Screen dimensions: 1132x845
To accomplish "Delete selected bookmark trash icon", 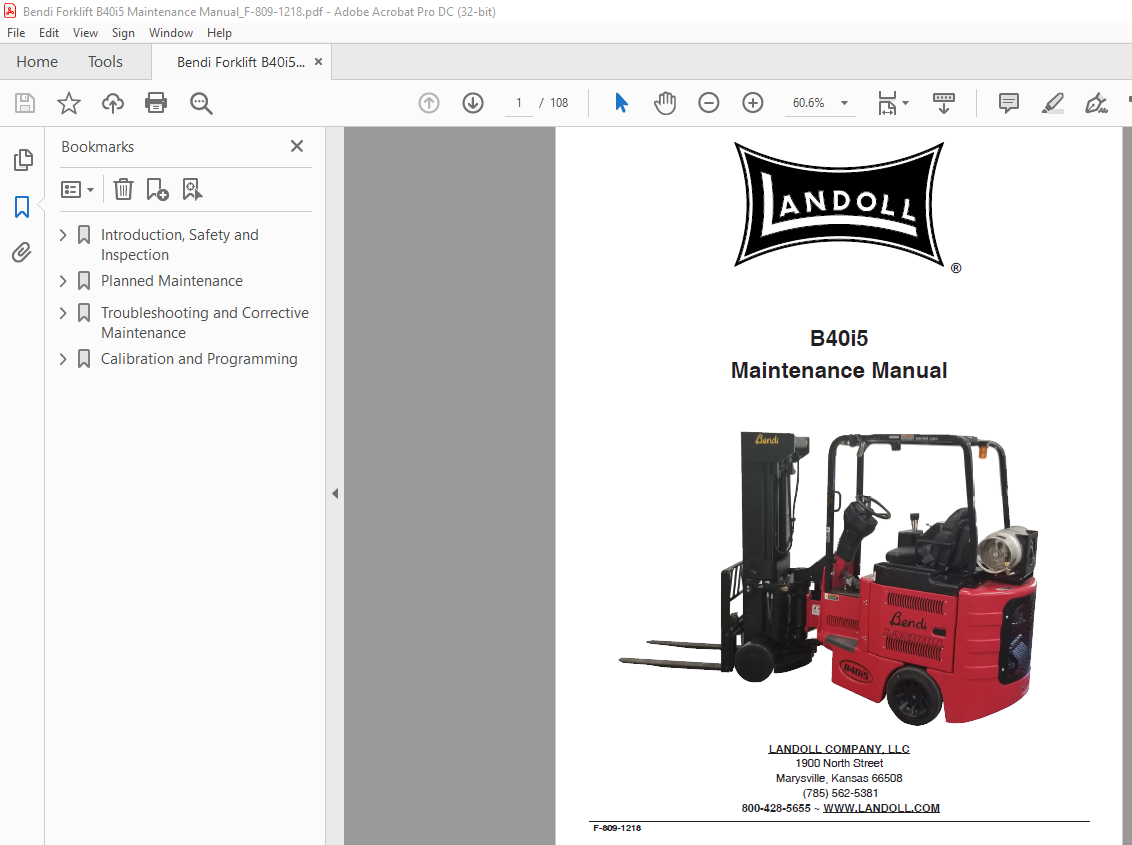I will (123, 189).
